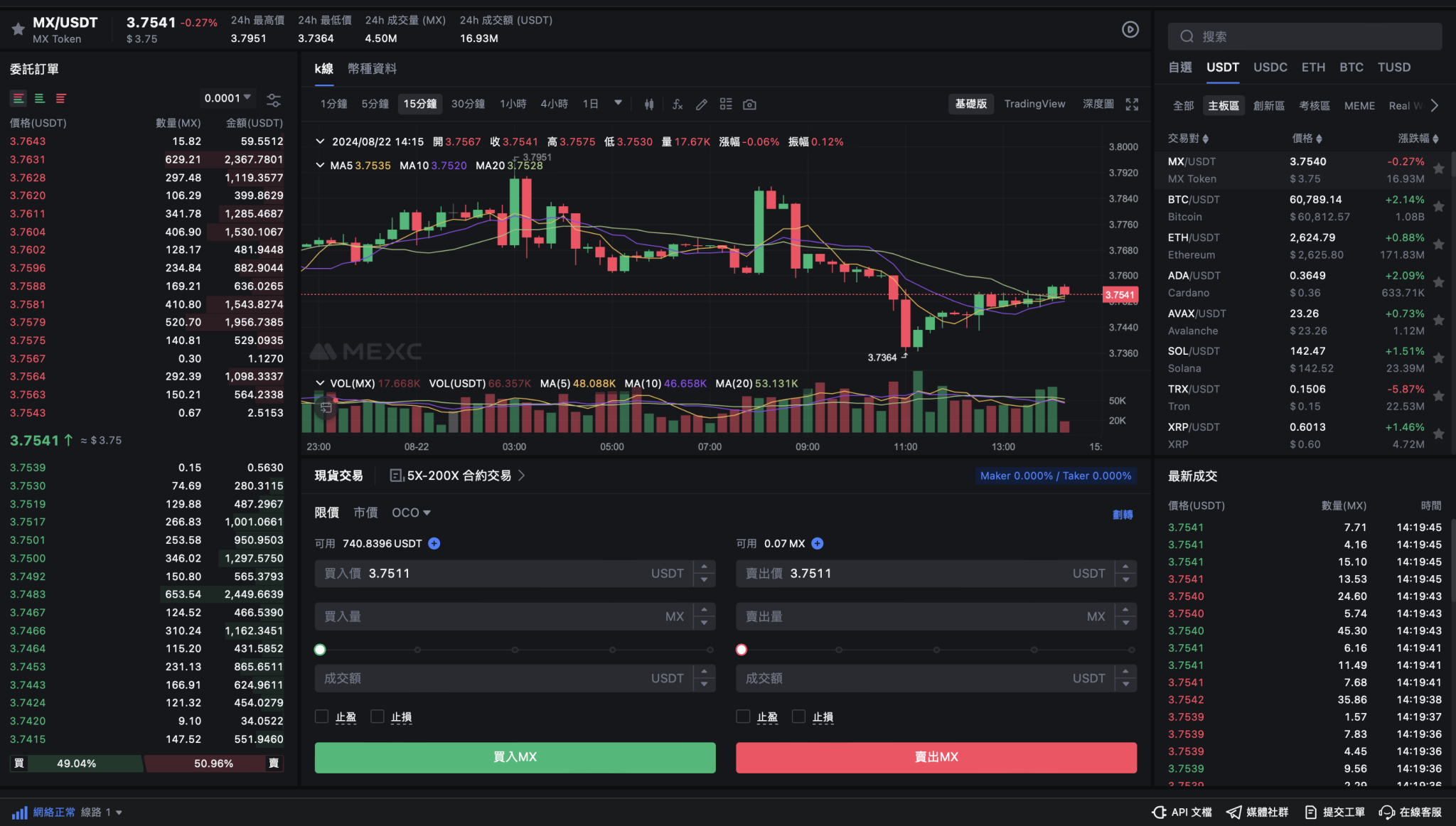The height and width of the screenshot is (826, 1456).
Task: Open API docs link in footer
Action: pos(1182,812)
